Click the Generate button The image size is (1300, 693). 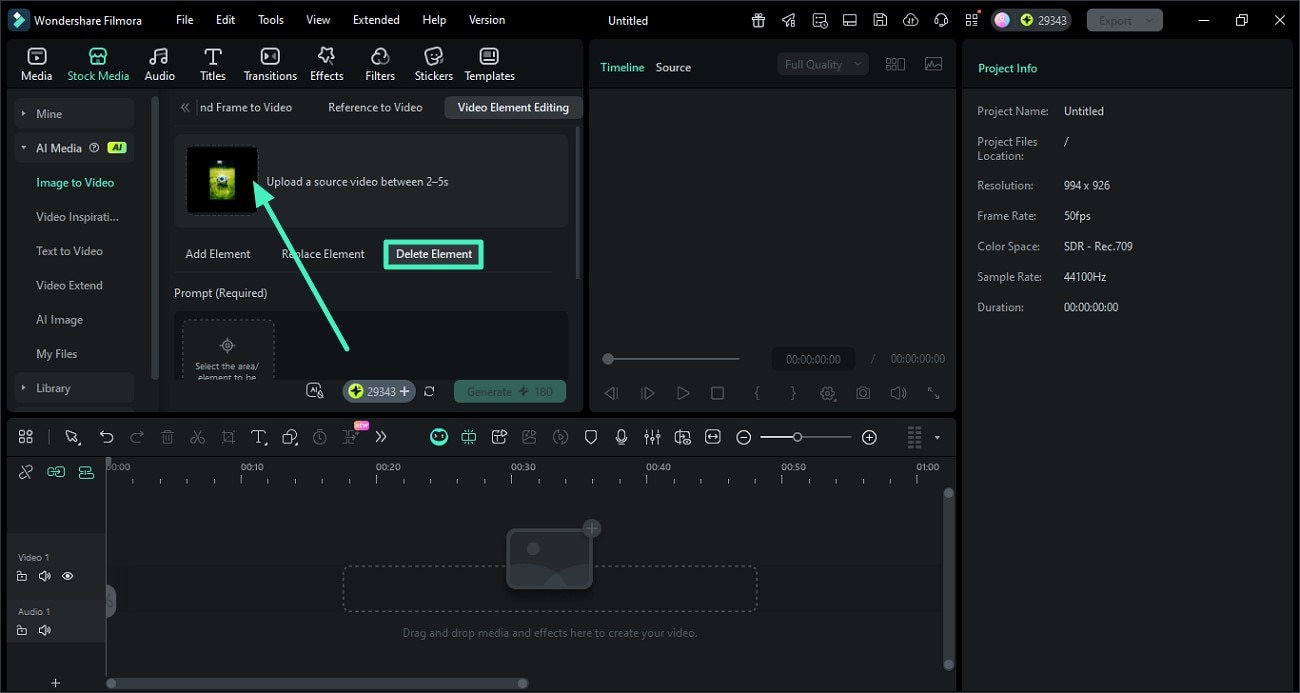point(510,392)
